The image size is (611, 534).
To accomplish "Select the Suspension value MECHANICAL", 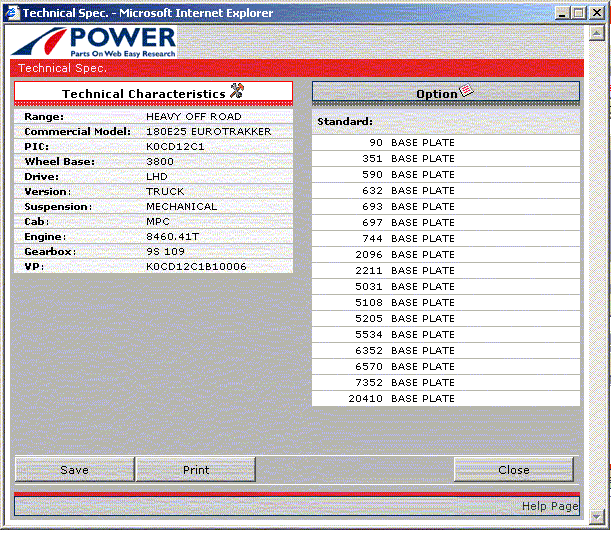I will 181,207.
